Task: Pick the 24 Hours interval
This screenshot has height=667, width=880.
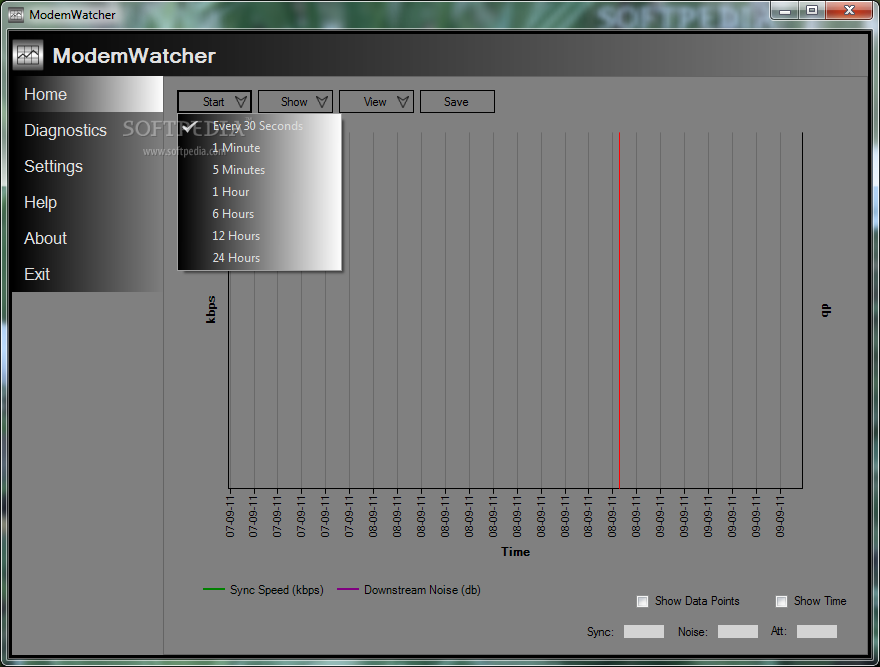Action: [x=259, y=258]
